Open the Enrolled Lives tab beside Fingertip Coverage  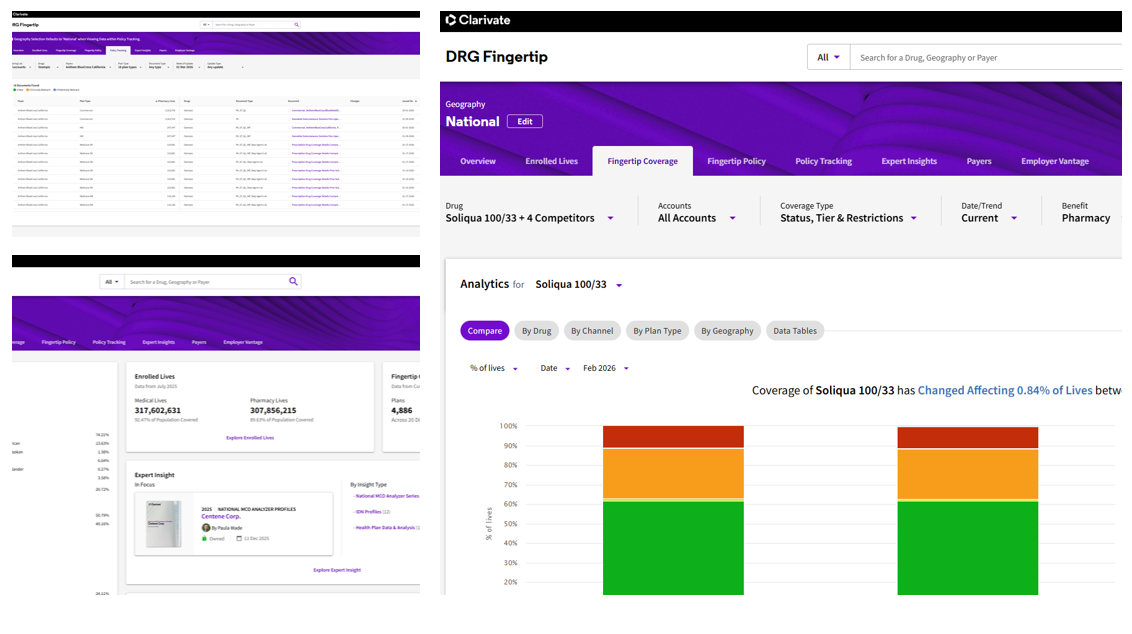pos(551,161)
